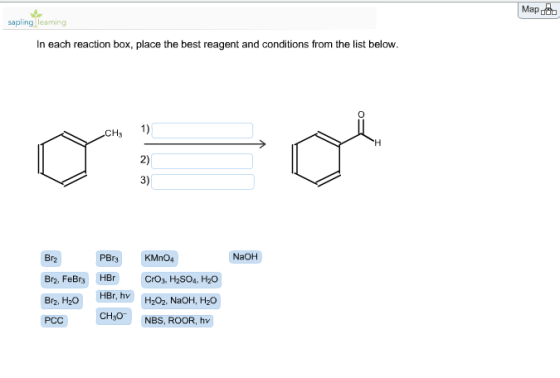Click the instruction text about reagents

tap(217, 45)
